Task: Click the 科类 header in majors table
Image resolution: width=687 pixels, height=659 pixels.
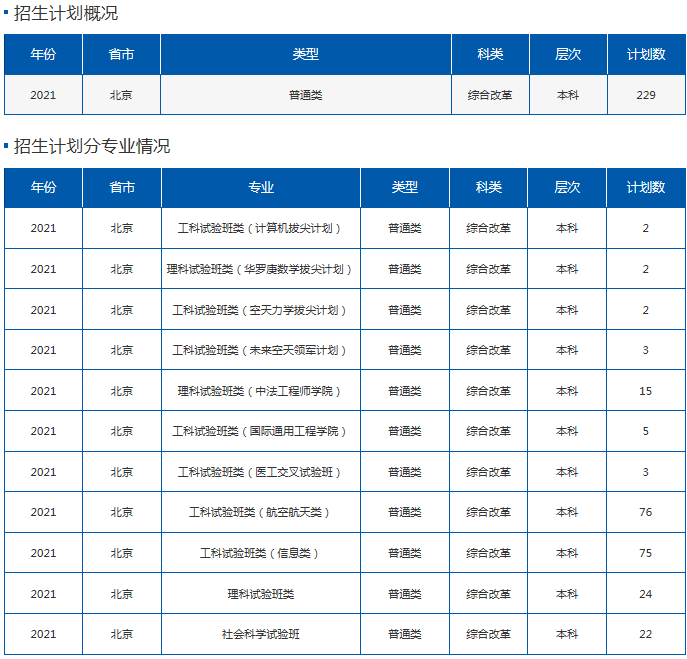Action: (x=489, y=188)
